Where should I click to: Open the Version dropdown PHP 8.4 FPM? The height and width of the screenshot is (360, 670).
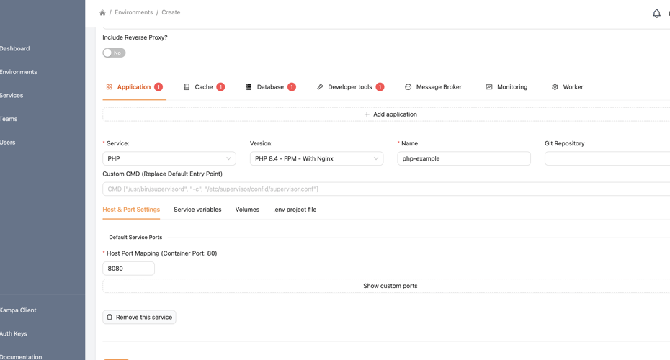(x=317, y=158)
